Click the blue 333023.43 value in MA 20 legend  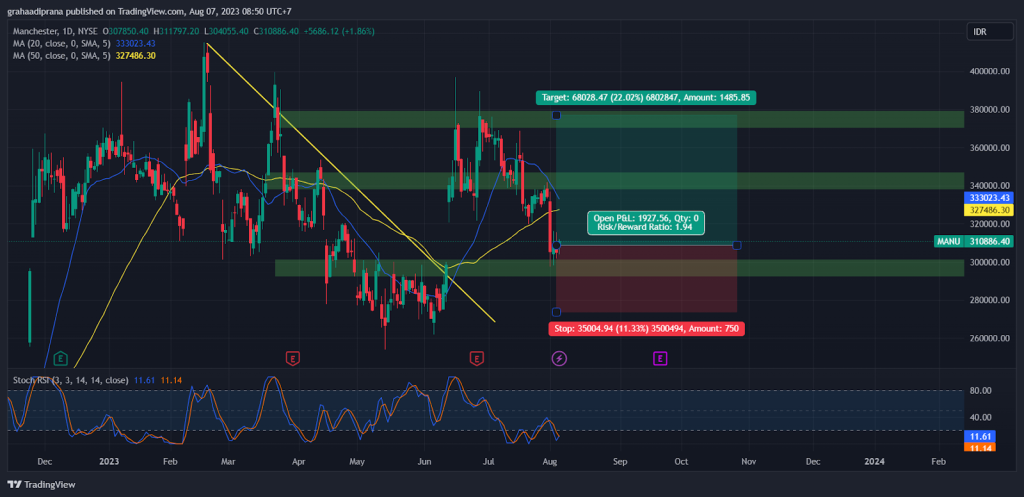click(137, 43)
